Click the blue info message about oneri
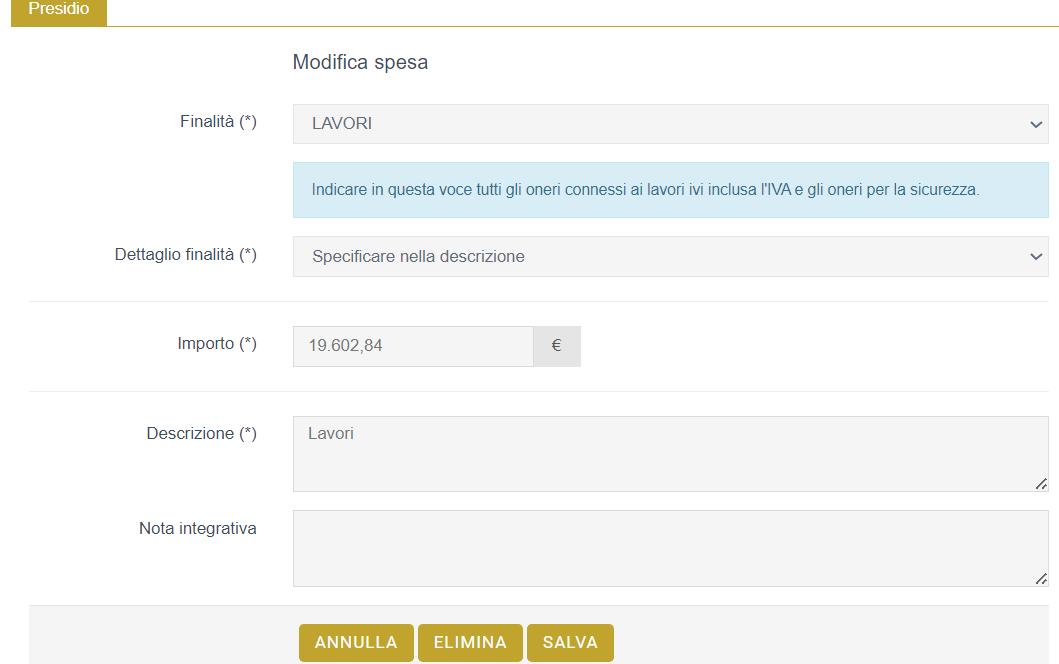 671,190
